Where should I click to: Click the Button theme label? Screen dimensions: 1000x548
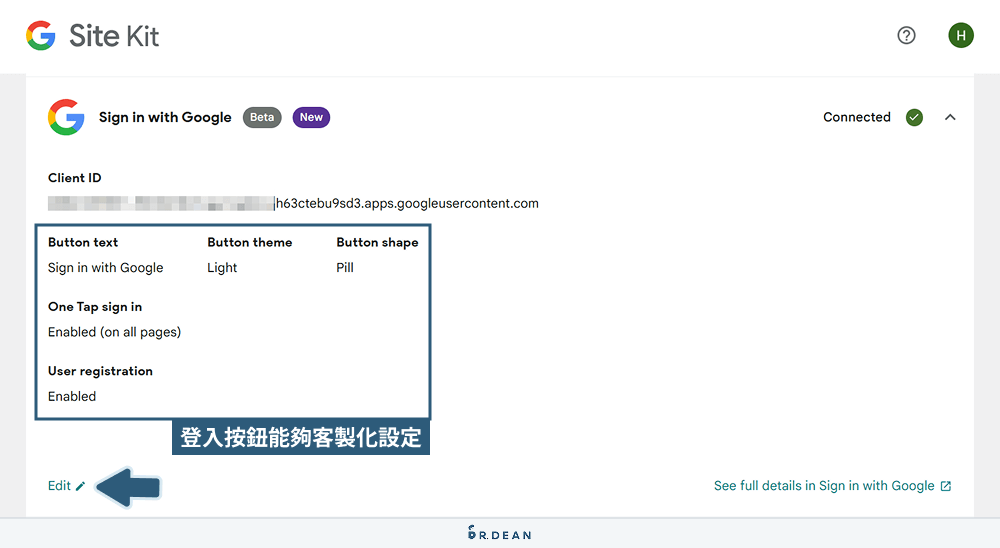249,242
